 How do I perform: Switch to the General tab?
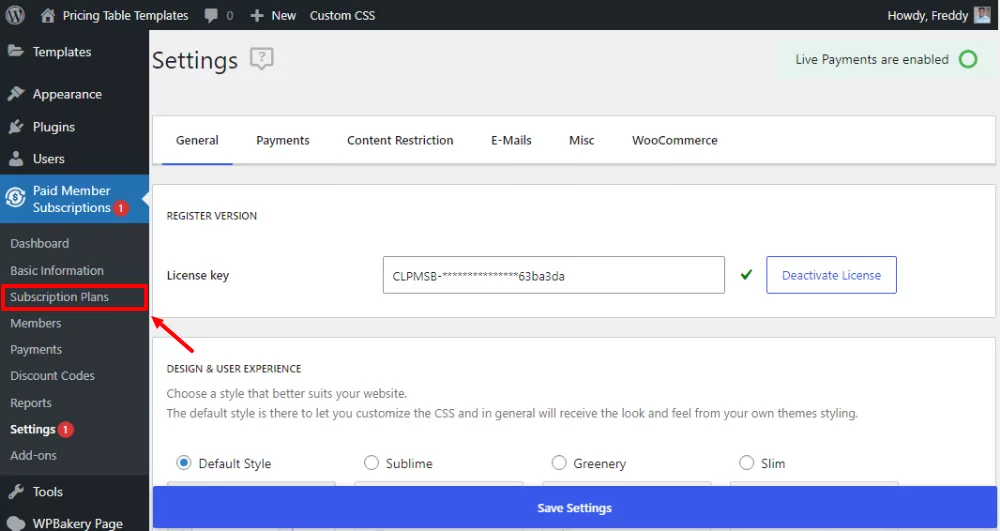coord(197,140)
